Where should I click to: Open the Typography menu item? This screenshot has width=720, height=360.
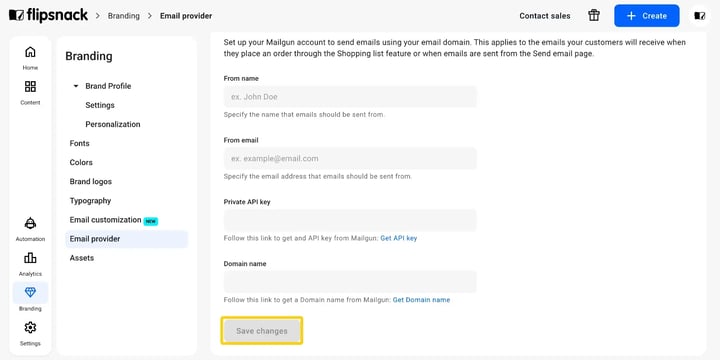point(90,201)
